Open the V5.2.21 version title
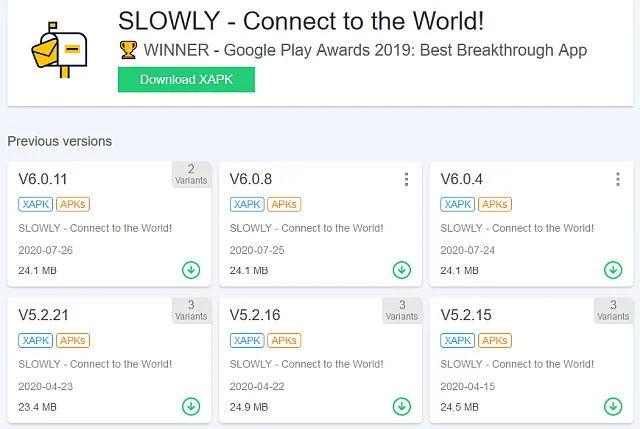The height and width of the screenshot is (429, 640). click(43, 315)
